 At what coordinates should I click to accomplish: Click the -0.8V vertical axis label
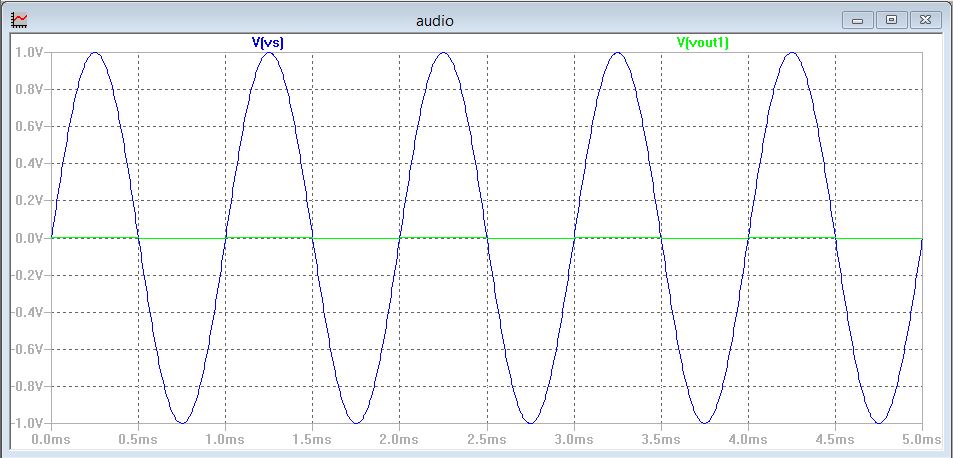click(x=28, y=386)
